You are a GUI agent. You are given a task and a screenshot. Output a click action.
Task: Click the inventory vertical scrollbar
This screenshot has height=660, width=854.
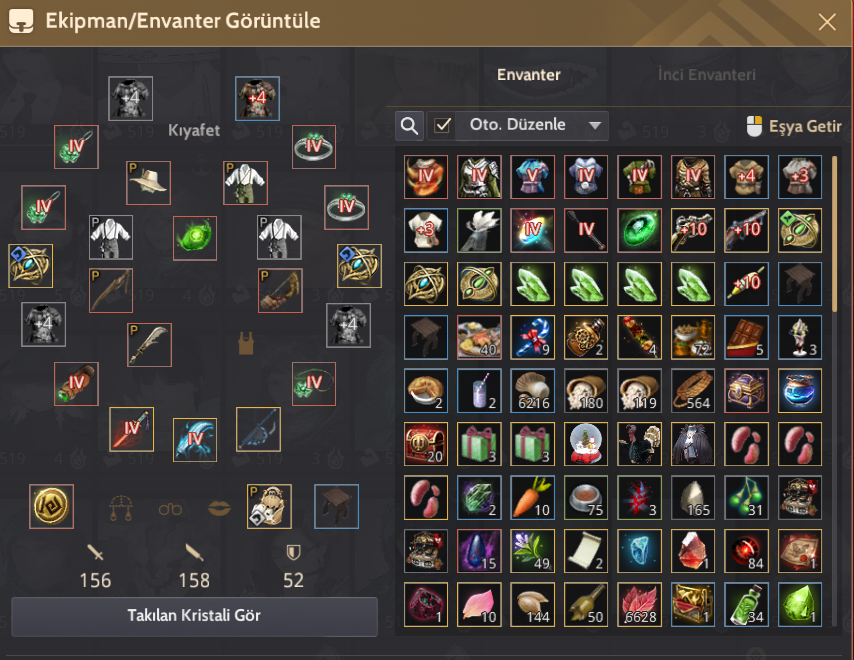[x=834, y=234]
